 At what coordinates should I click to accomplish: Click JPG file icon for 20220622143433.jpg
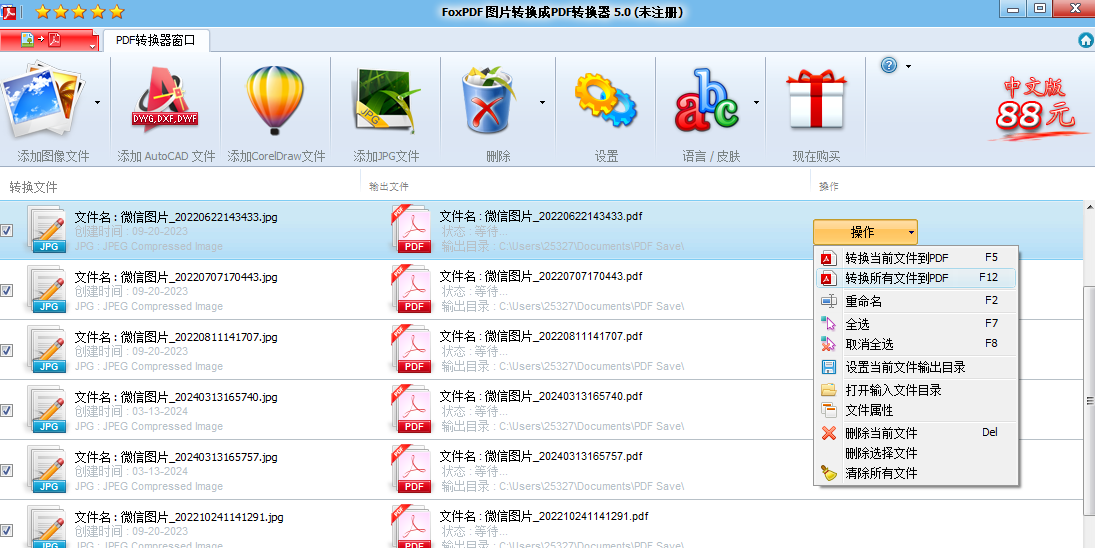click(x=48, y=230)
